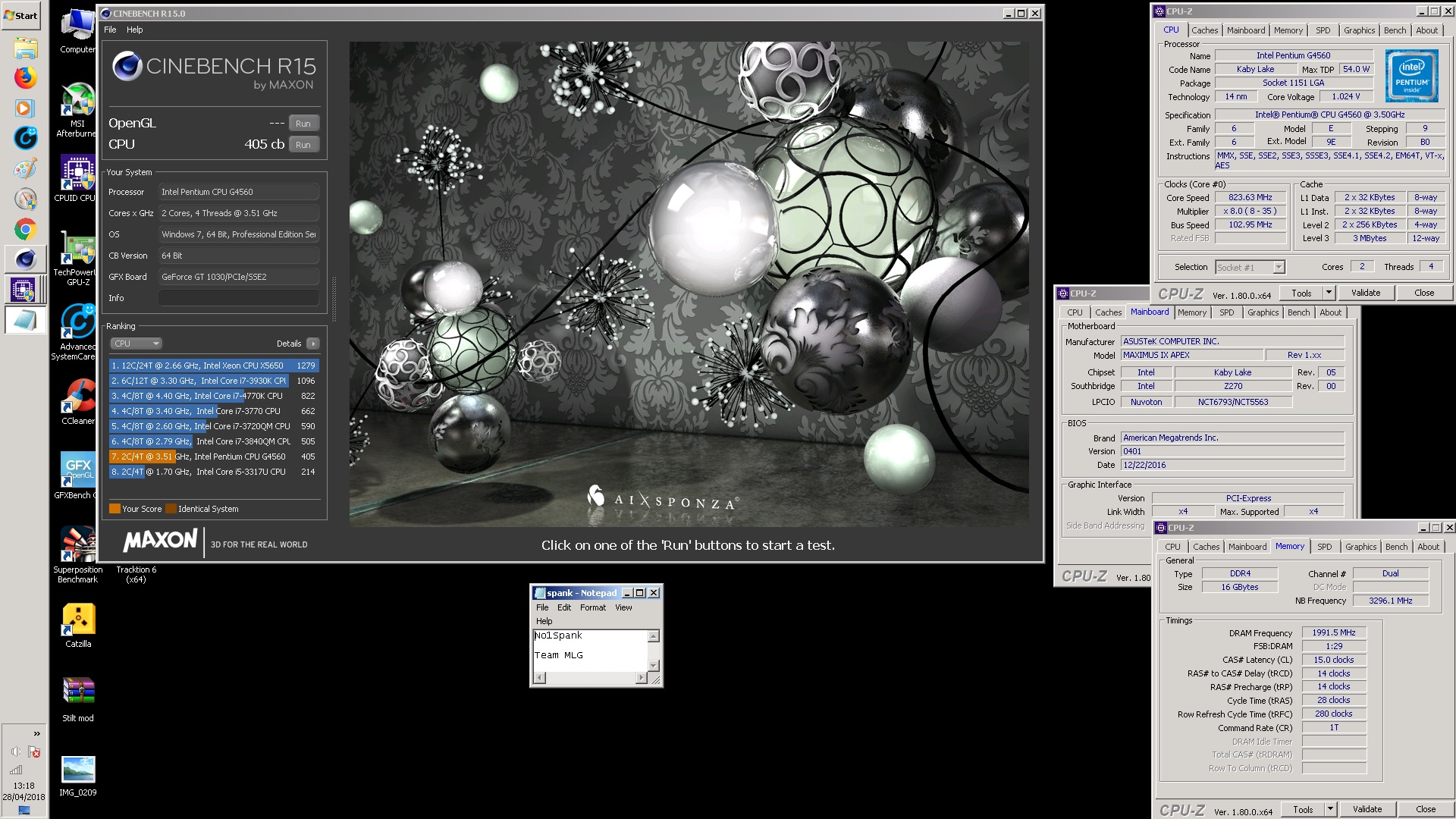This screenshot has width=1456, height=819.
Task: Open CPUID CPU-Z desktop shortcut
Action: [x=77, y=179]
